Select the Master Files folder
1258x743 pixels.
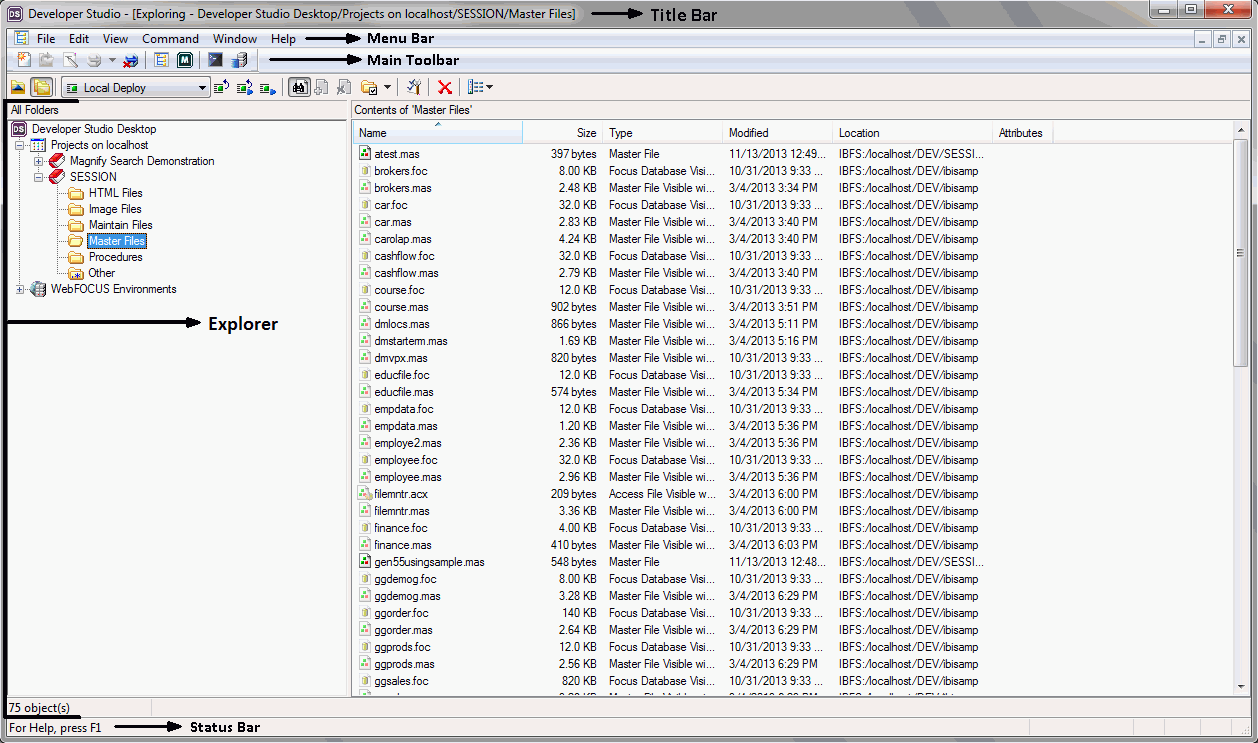tap(117, 241)
